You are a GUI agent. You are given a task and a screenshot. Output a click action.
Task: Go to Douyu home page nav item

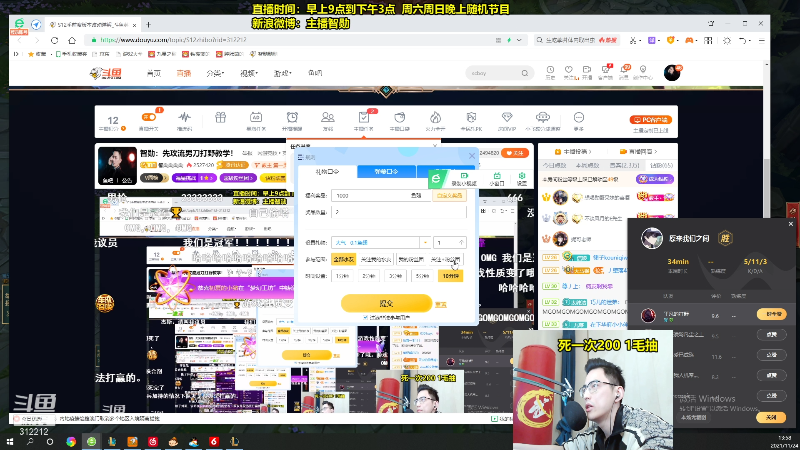(154, 73)
